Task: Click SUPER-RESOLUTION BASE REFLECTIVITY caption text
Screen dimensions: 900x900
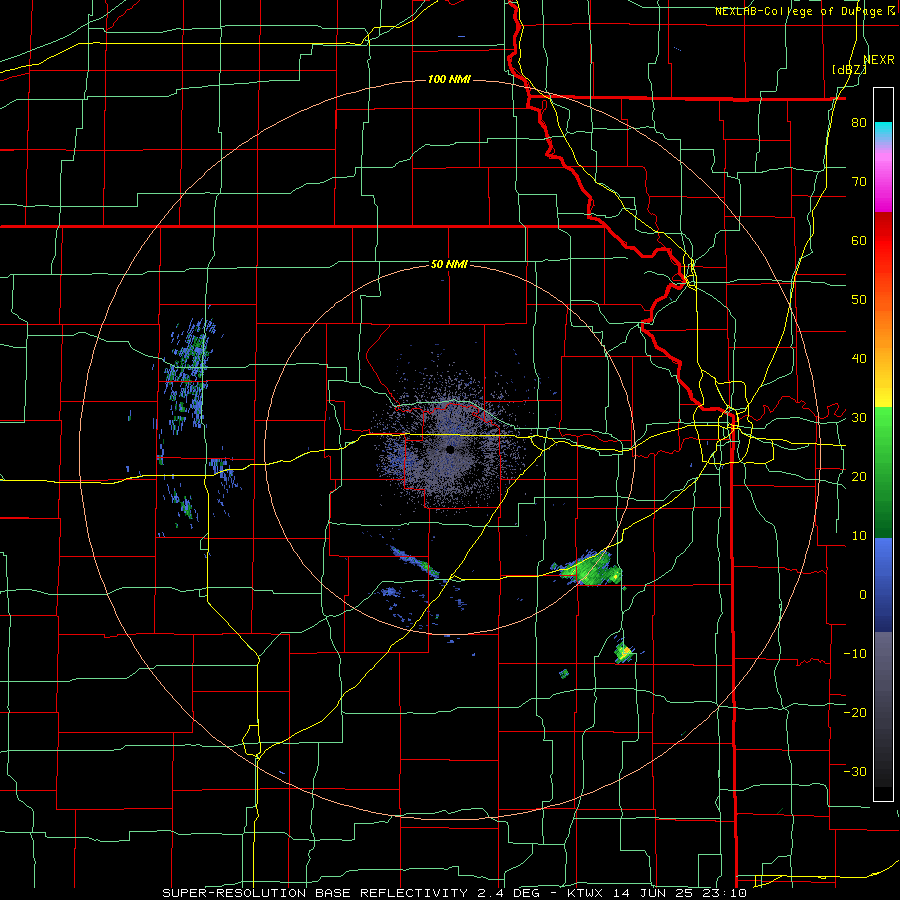Action: point(315,893)
